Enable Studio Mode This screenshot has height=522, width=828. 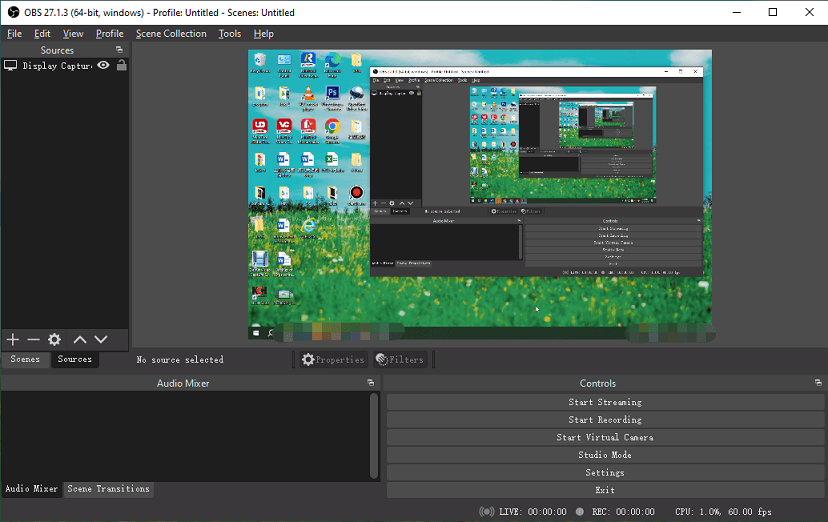click(605, 455)
